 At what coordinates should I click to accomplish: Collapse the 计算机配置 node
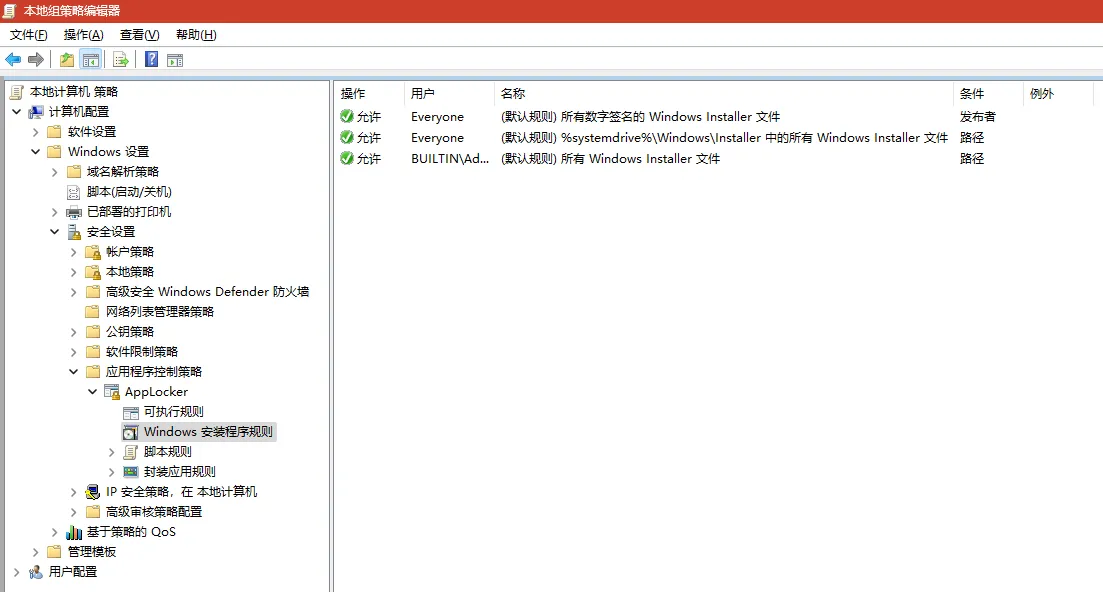point(16,112)
